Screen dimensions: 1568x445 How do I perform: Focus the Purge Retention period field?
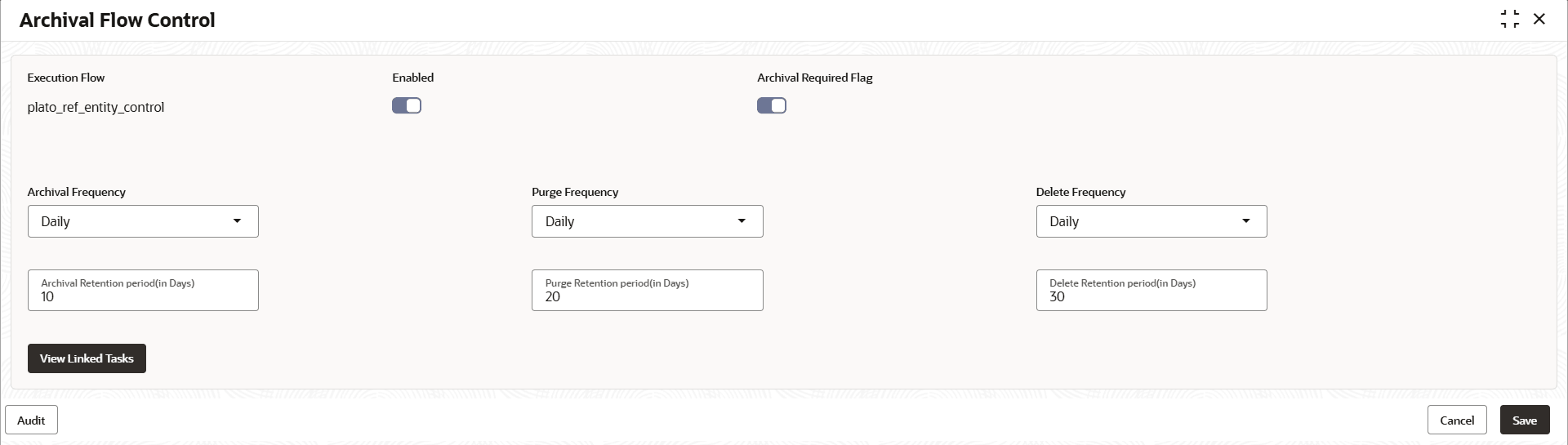648,290
